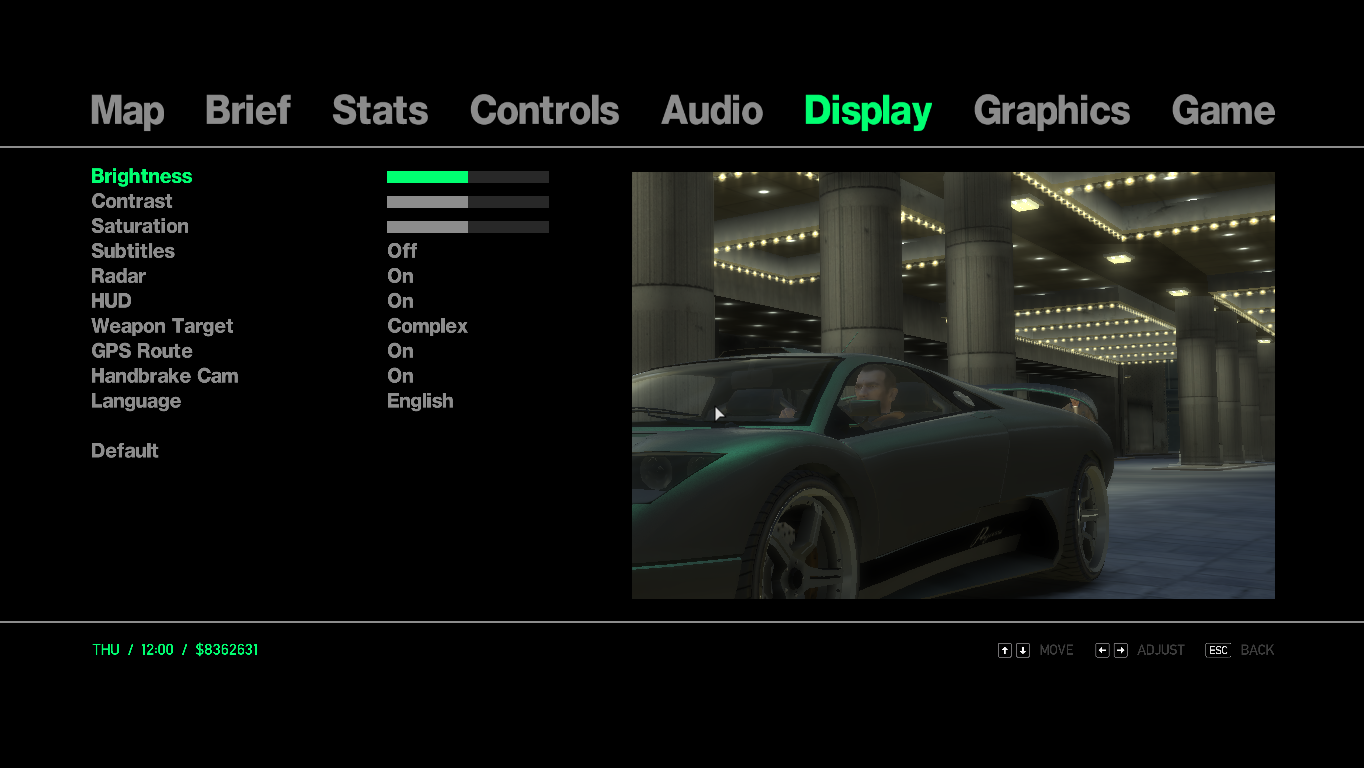Viewport: 1364px width, 768px height.
Task: Select the Radar setting label
Action: click(x=118, y=276)
